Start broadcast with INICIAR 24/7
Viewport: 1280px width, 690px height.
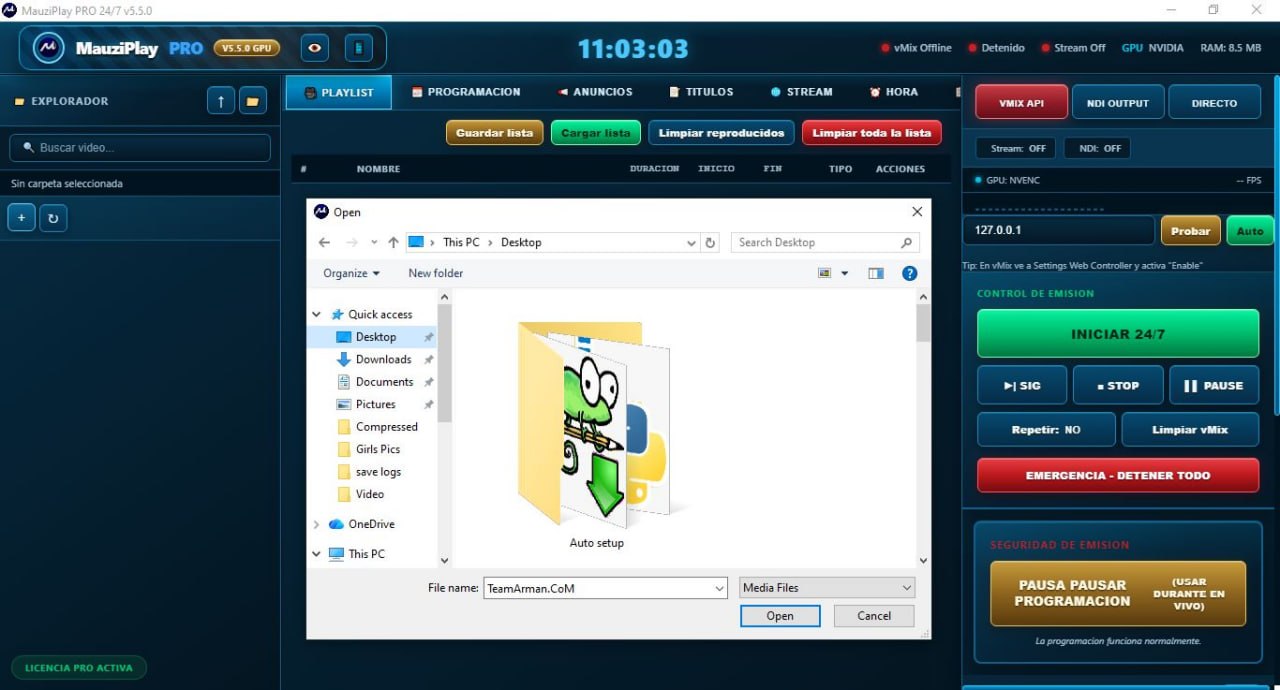tap(1118, 334)
